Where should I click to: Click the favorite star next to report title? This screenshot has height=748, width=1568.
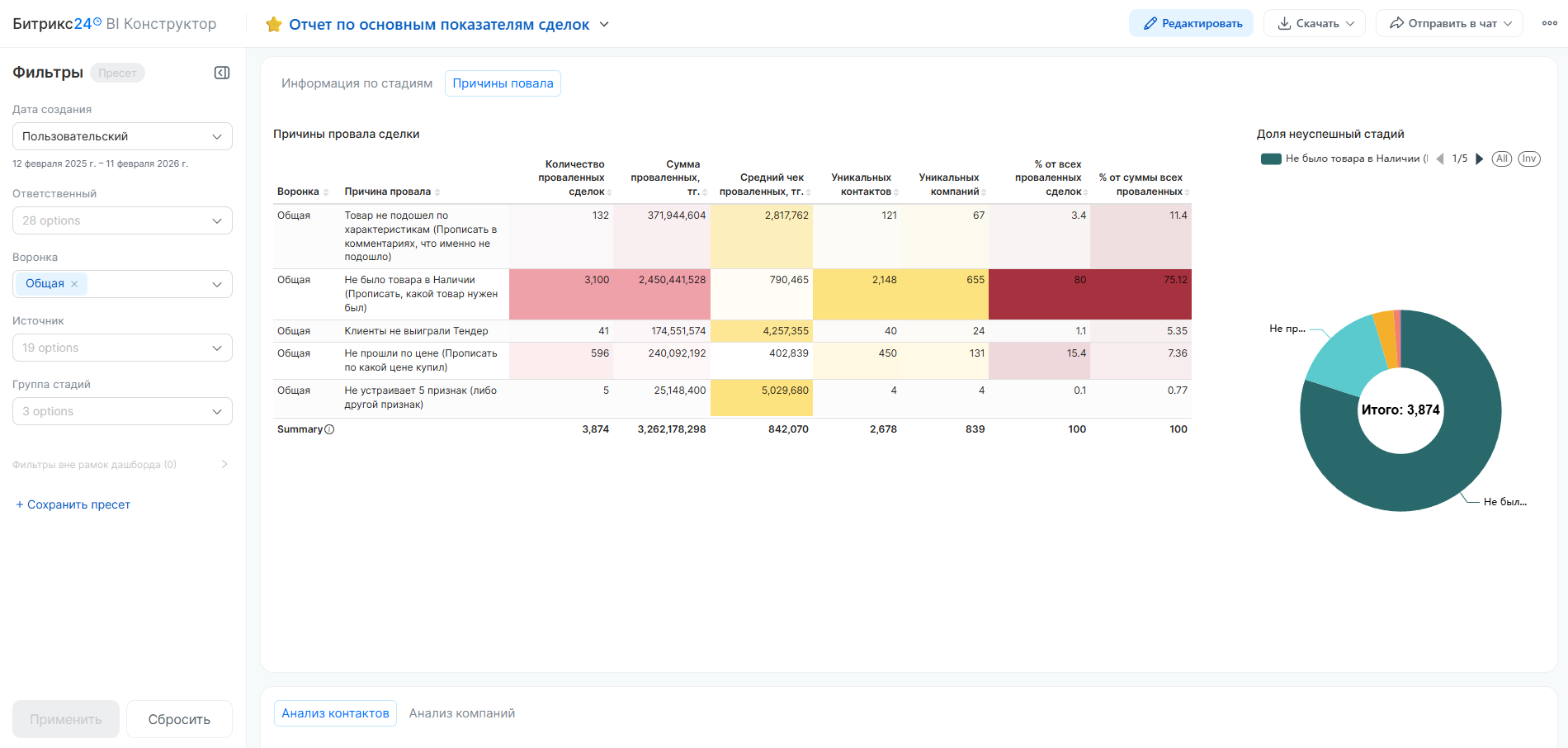273,25
